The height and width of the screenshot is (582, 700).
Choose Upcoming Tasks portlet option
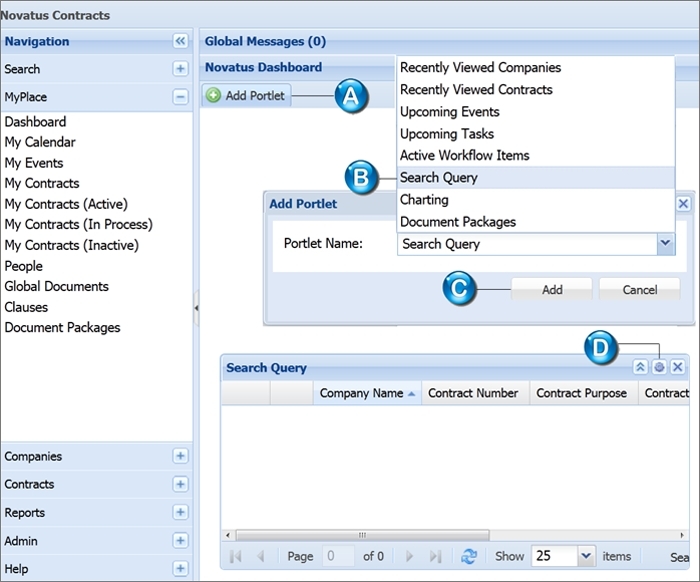536,133
